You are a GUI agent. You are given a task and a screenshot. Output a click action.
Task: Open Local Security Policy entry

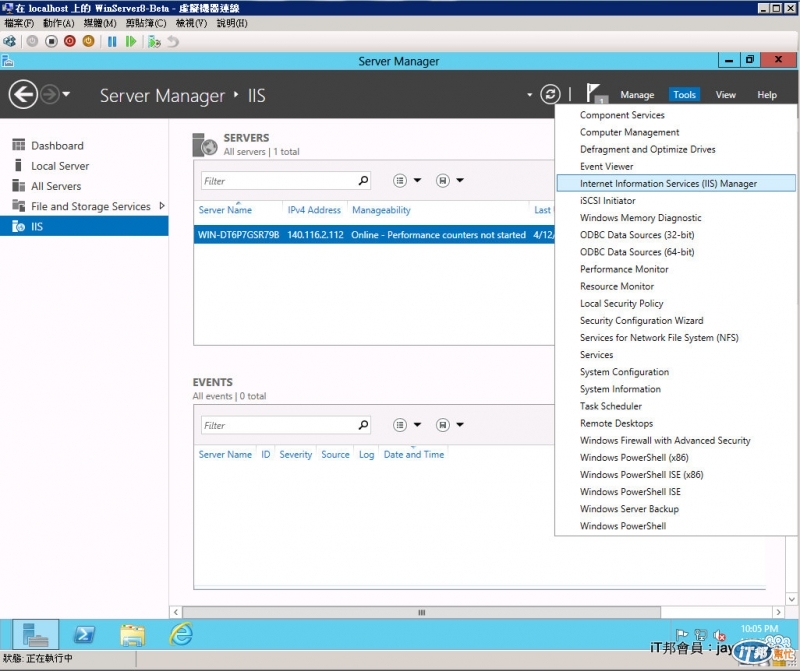pyautogui.click(x=621, y=303)
